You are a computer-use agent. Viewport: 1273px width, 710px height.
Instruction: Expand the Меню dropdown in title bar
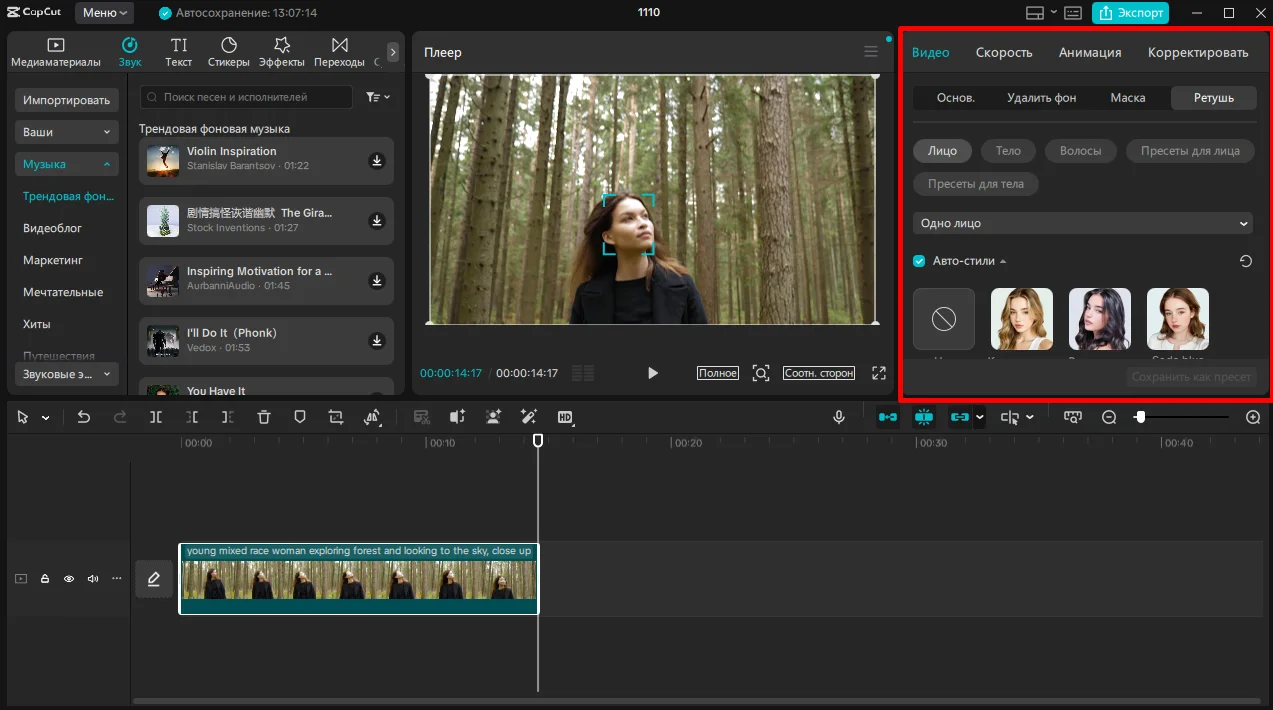(x=105, y=13)
